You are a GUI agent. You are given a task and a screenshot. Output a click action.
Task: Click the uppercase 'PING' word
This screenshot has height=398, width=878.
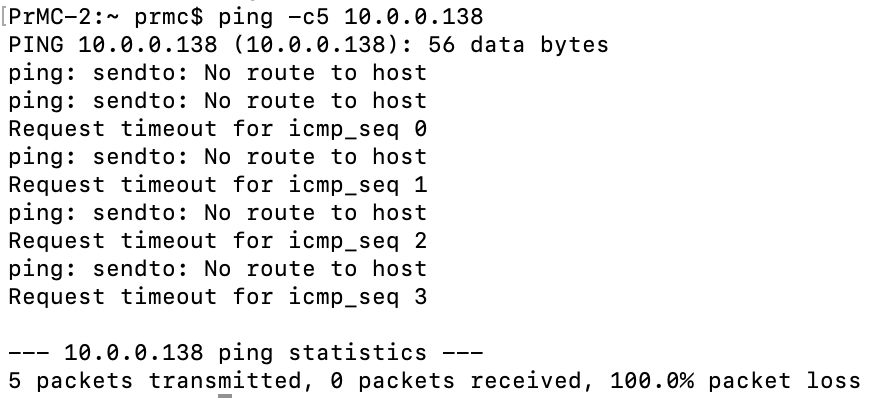point(36,44)
